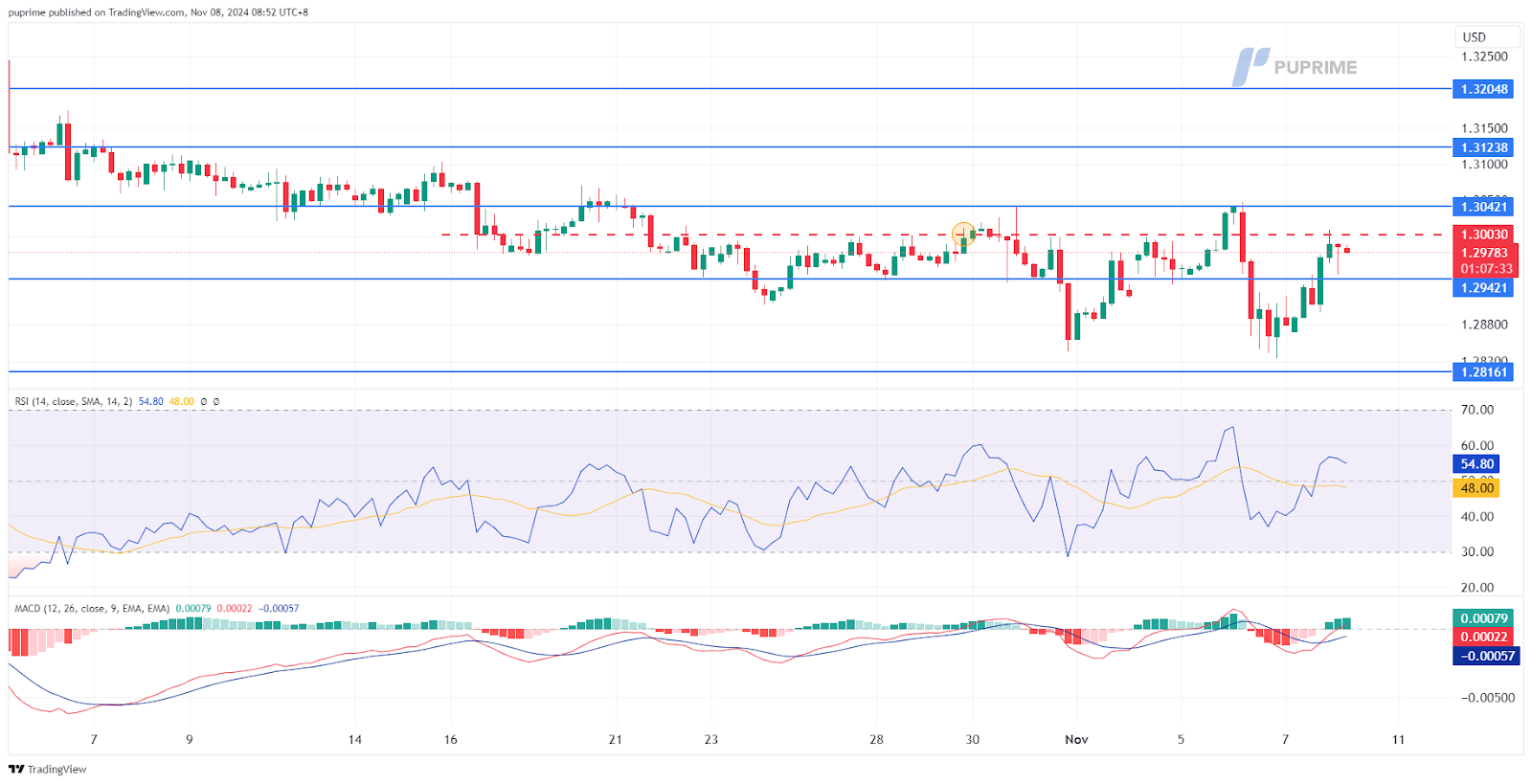Image resolution: width=1532 pixels, height=784 pixels.
Task: Select the 1.32048 price level label
Action: coord(1483,89)
